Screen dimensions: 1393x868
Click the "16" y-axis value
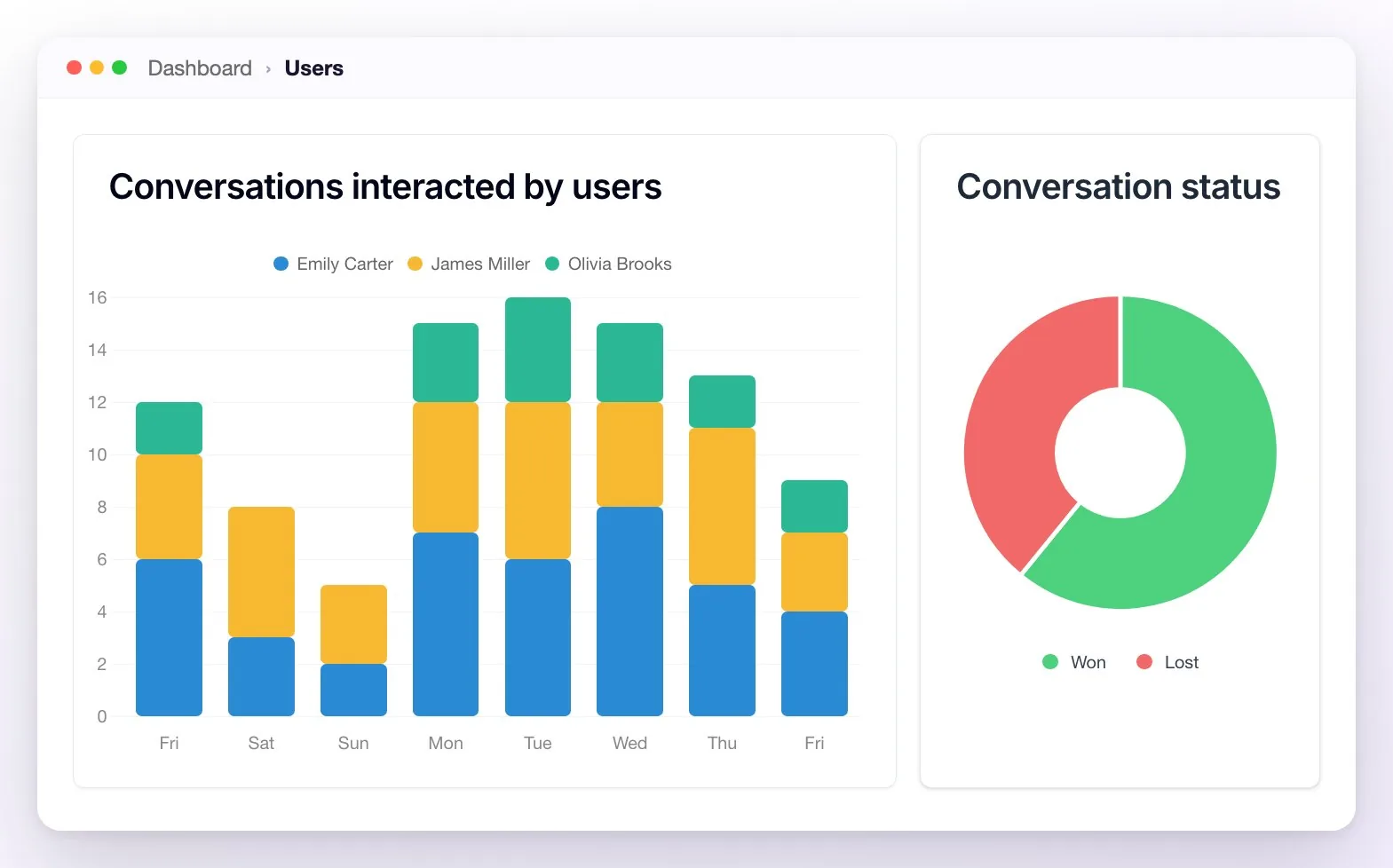tap(97, 297)
